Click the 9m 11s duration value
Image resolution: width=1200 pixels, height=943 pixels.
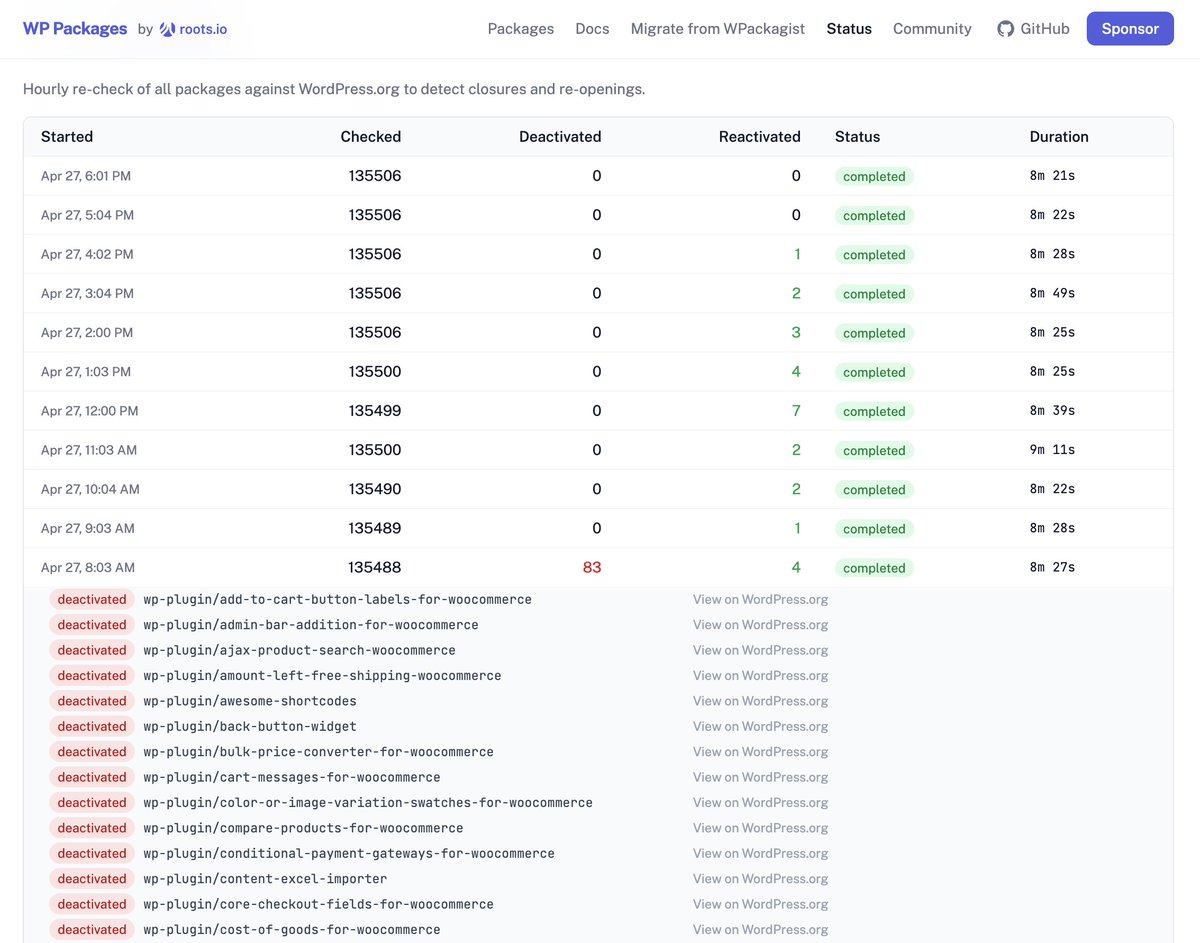pos(1052,450)
